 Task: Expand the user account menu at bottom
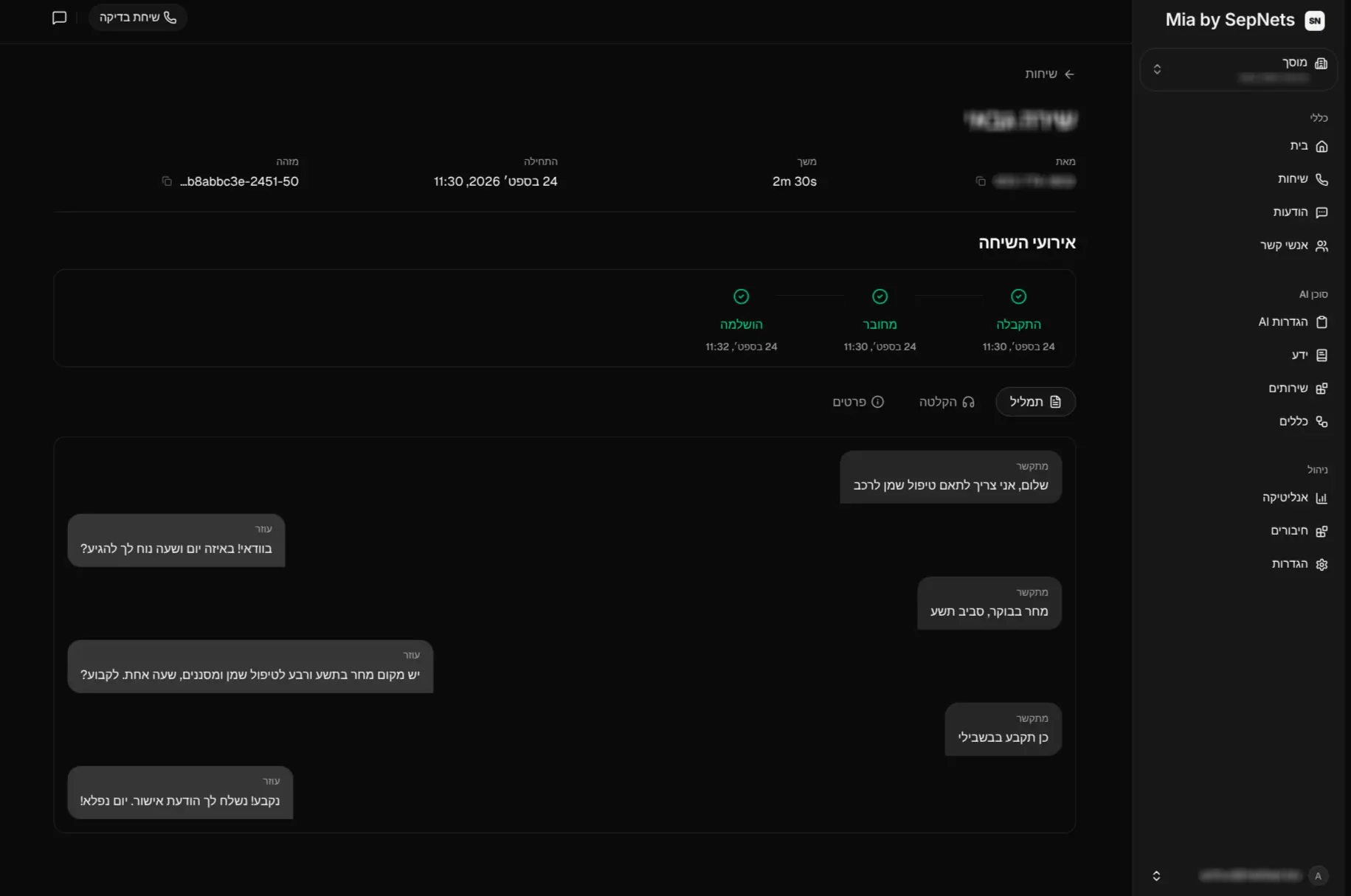[x=1156, y=876]
